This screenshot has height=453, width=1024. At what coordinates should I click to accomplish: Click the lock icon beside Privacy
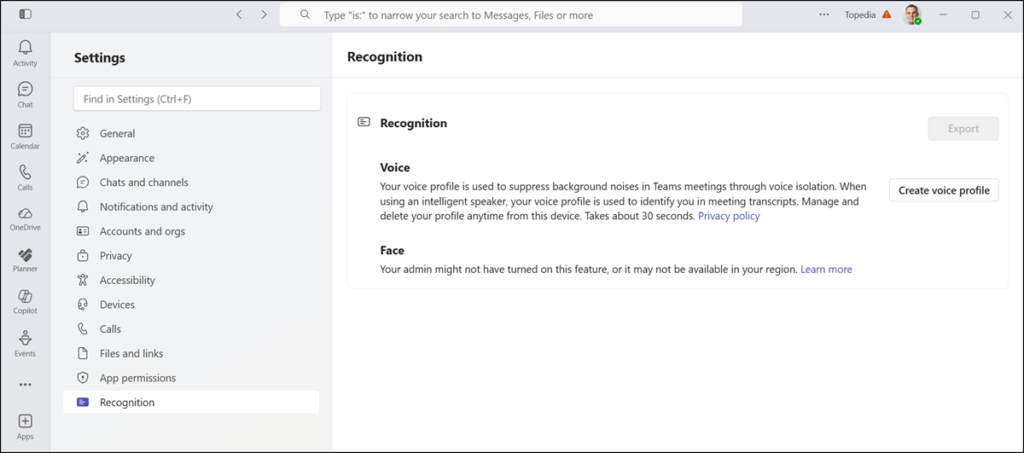tap(82, 256)
